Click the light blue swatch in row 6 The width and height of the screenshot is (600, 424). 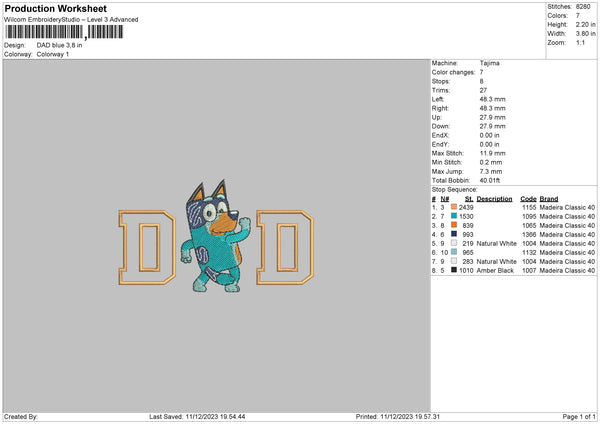pyautogui.click(x=454, y=252)
